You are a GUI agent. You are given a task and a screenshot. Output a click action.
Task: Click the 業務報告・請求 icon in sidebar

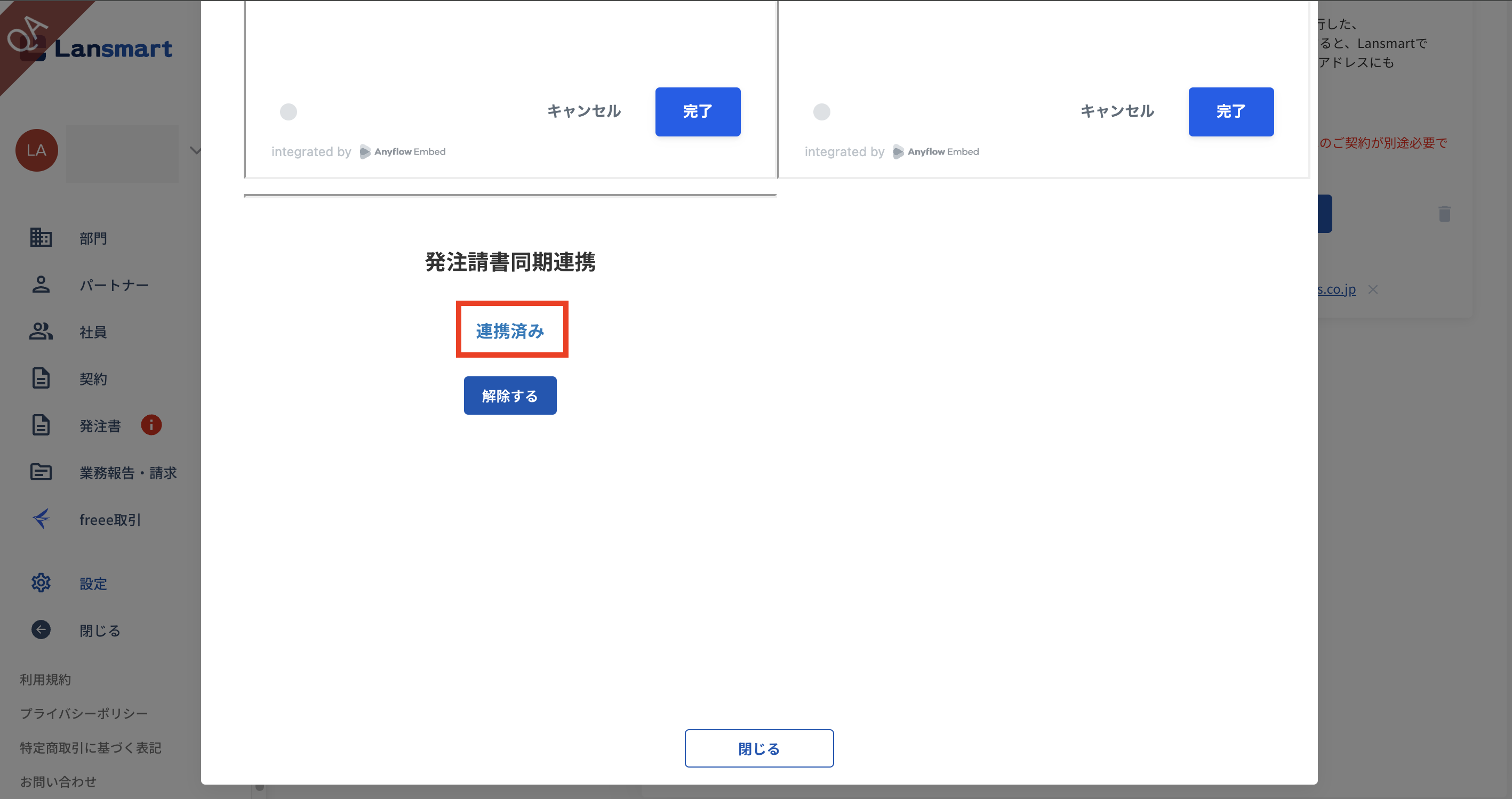pos(41,472)
